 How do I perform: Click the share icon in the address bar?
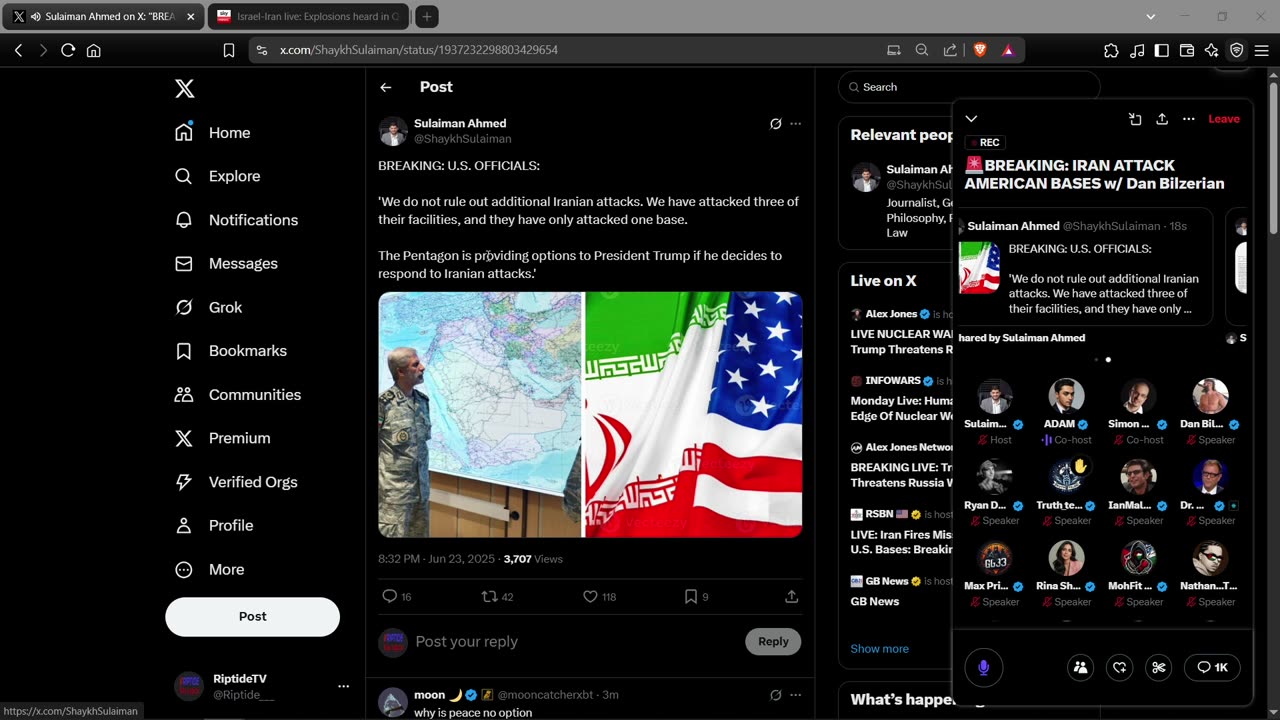pos(950,50)
